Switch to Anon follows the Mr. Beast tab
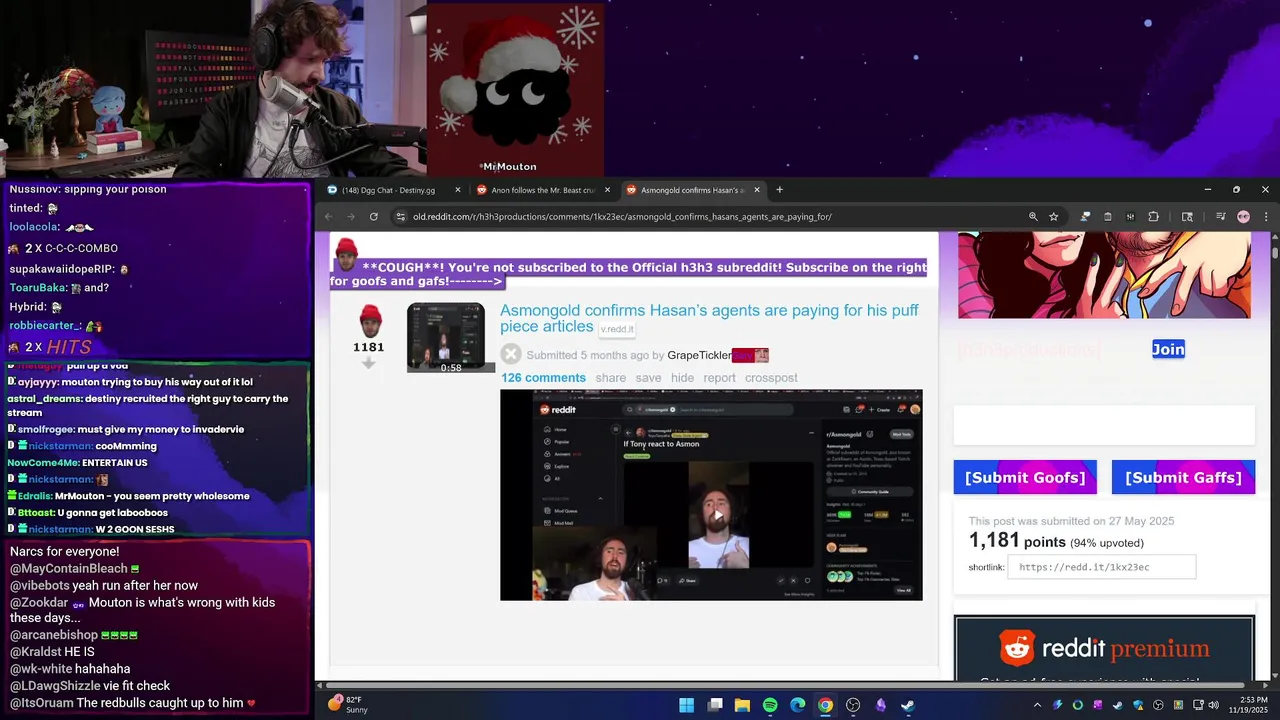The image size is (1280, 720). [542, 190]
